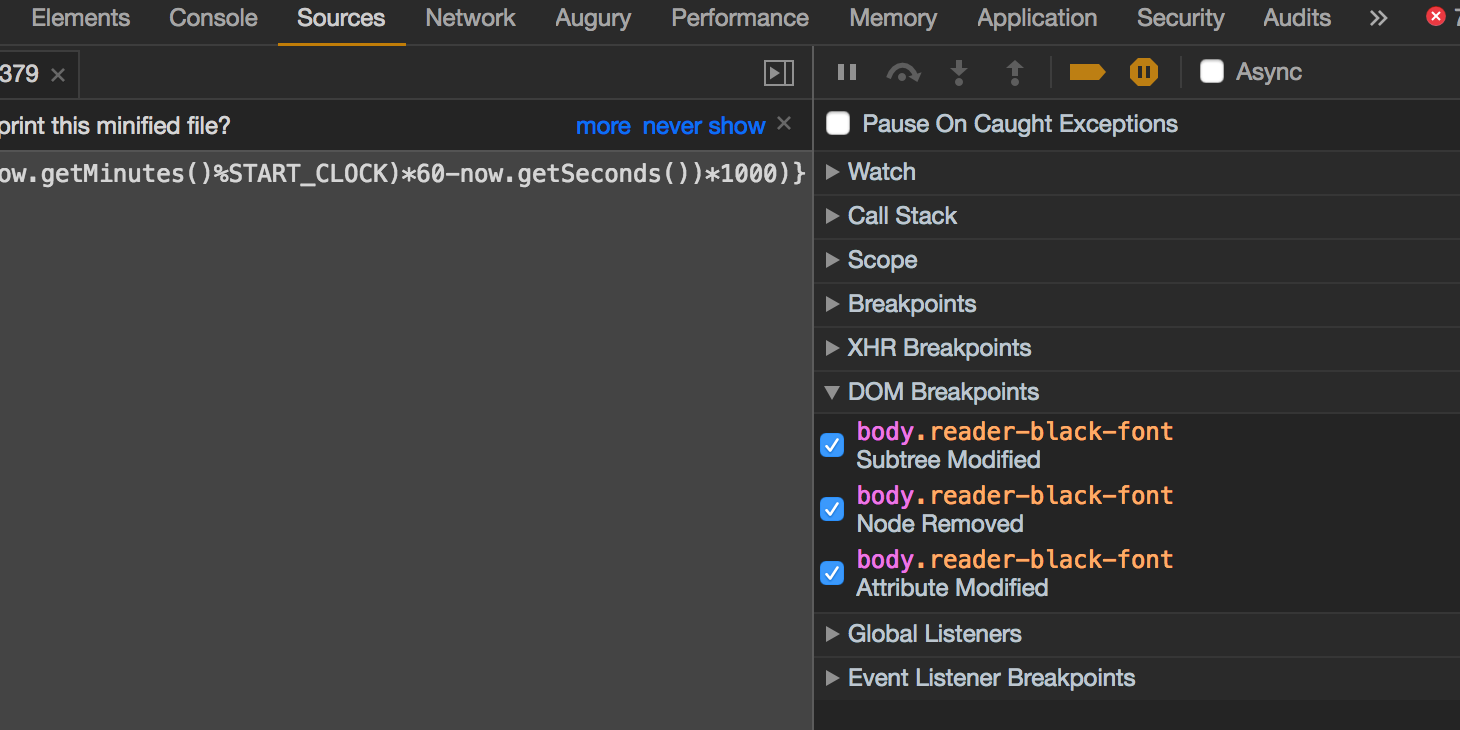
Task: Click the 'never show' link
Action: 704,126
